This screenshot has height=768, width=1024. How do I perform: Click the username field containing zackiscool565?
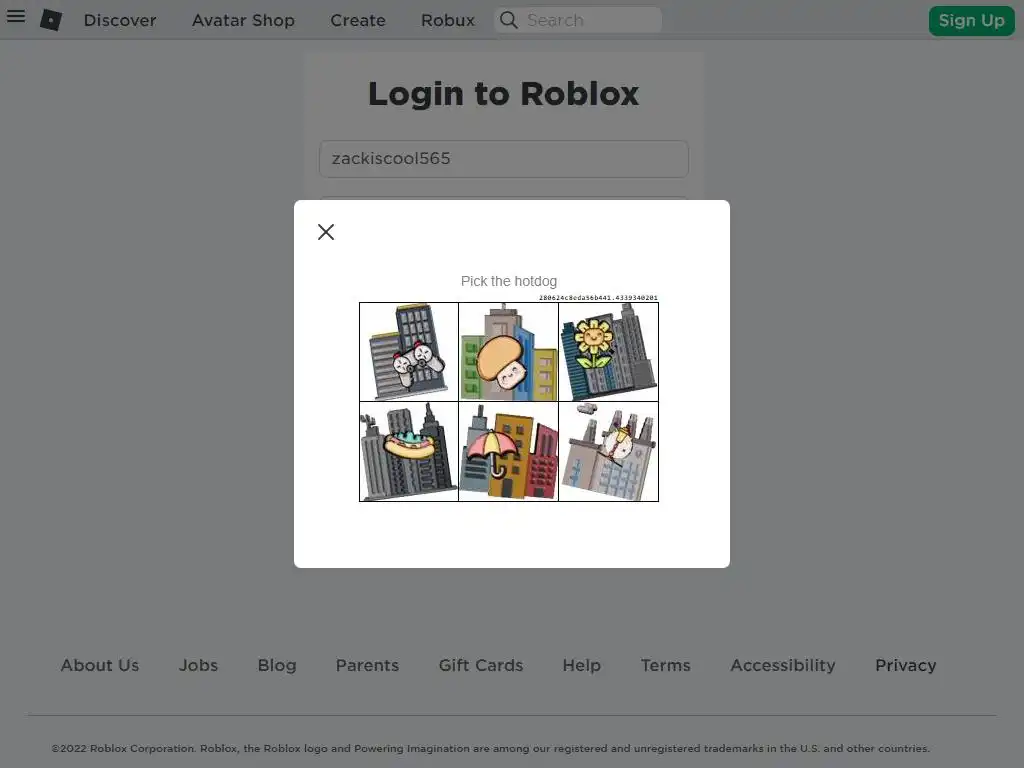click(x=504, y=159)
